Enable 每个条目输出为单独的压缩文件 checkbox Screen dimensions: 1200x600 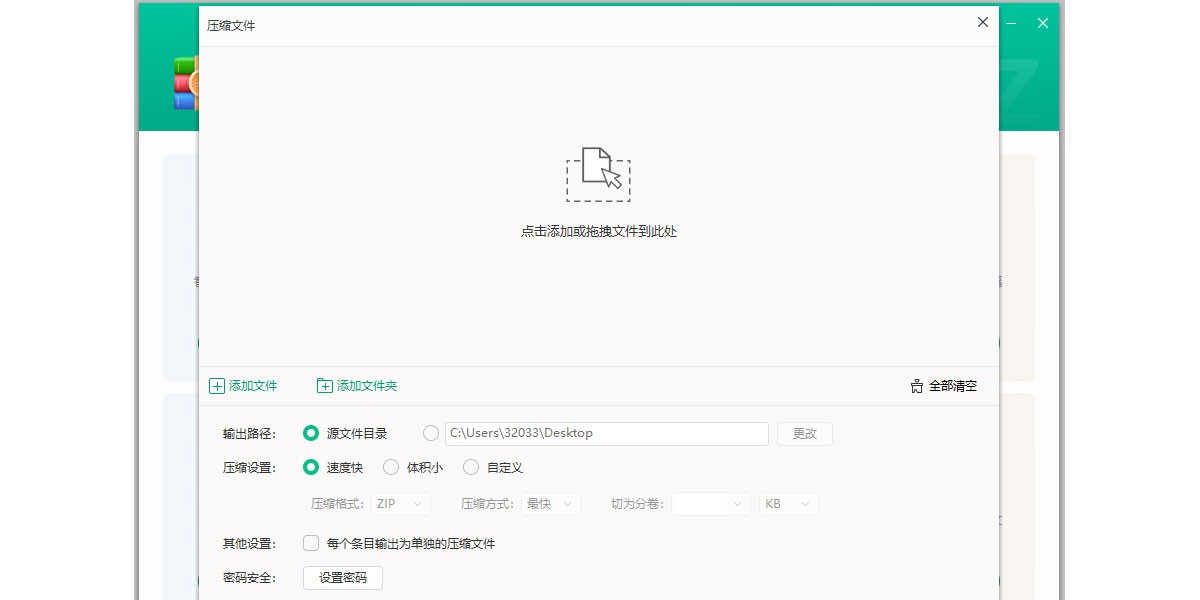(311, 544)
